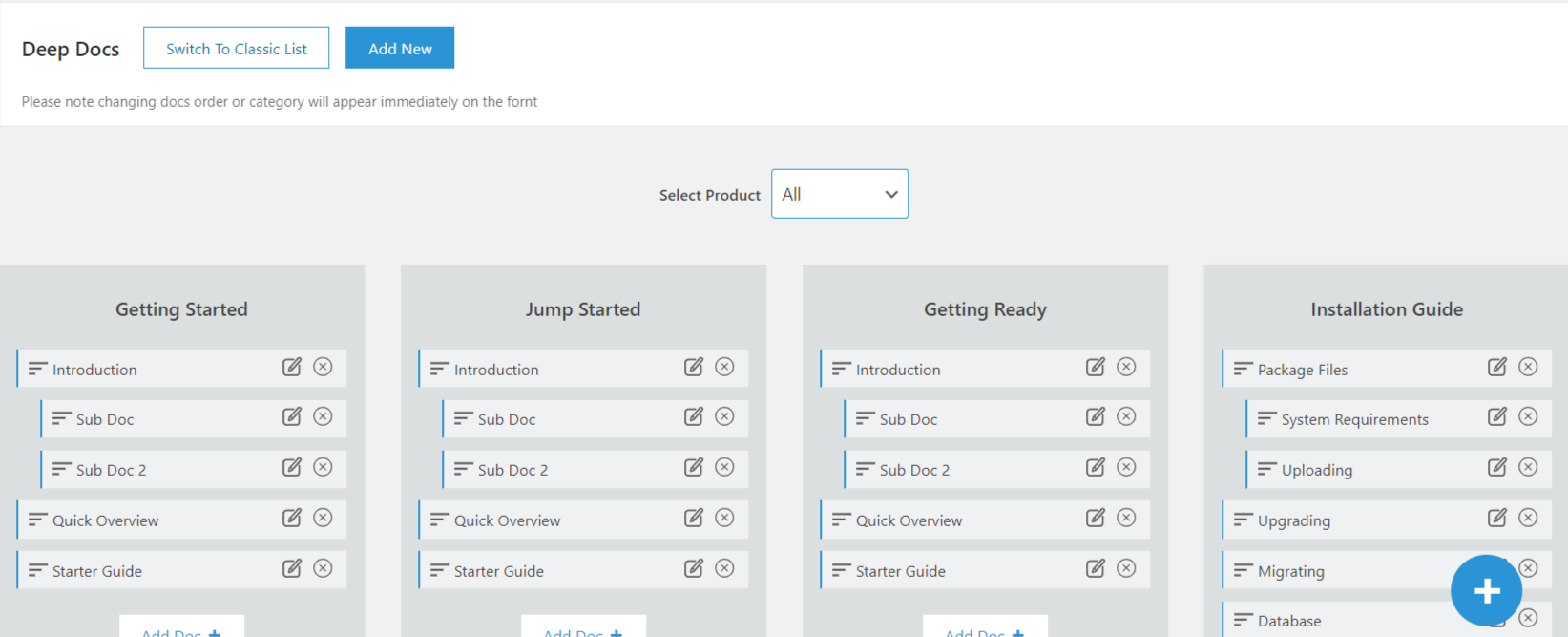The height and width of the screenshot is (637, 1568).
Task: Select Starter Guide in Getting Ready
Action: (900, 571)
